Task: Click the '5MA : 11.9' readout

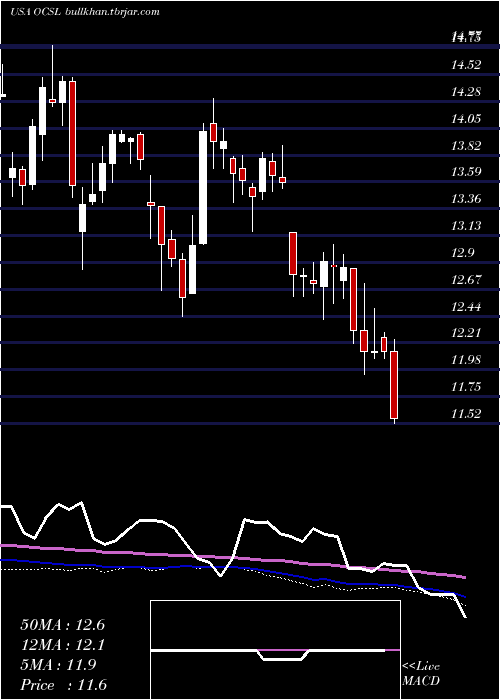Action: coord(58,665)
